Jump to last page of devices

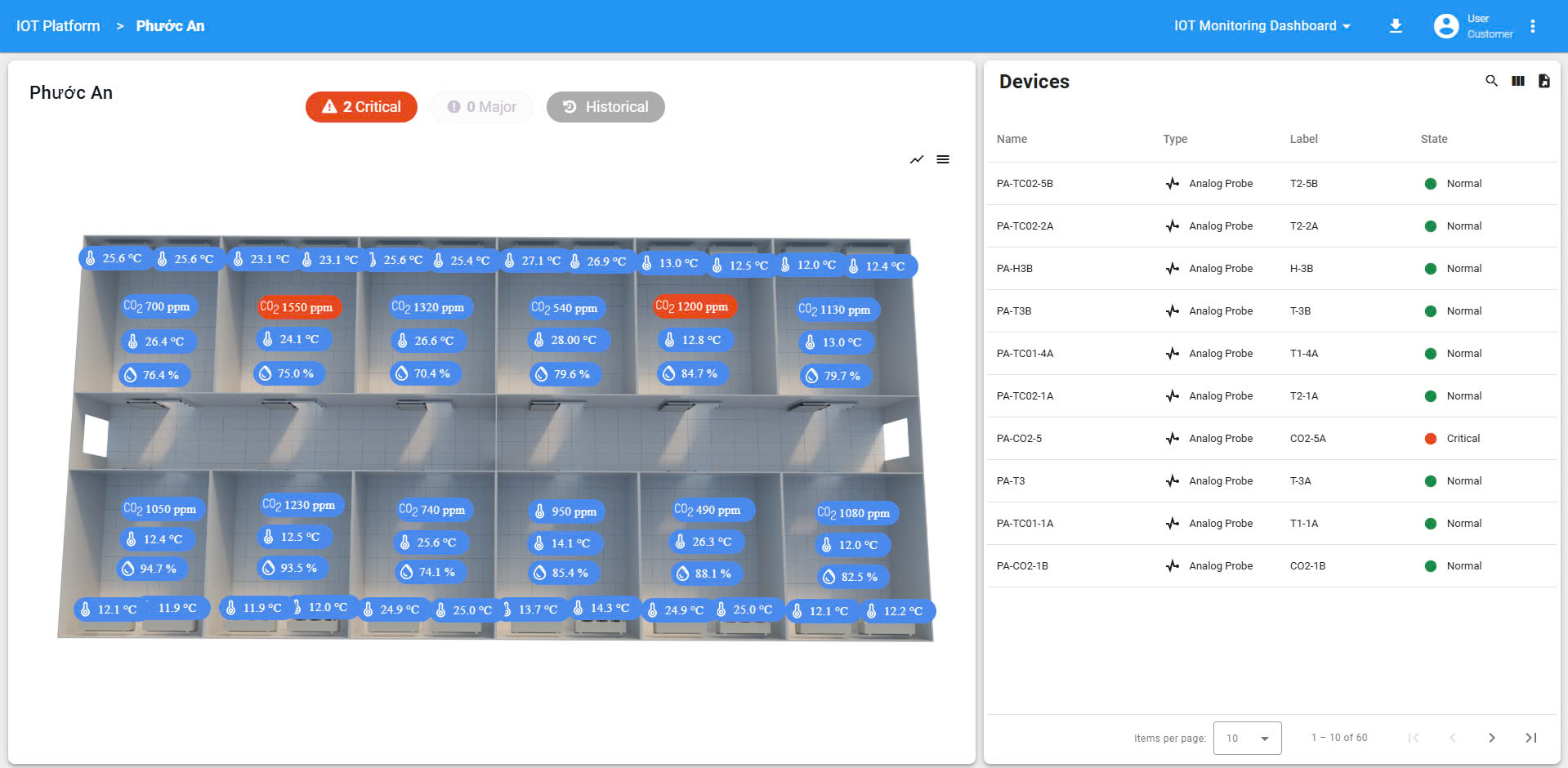click(x=1531, y=738)
